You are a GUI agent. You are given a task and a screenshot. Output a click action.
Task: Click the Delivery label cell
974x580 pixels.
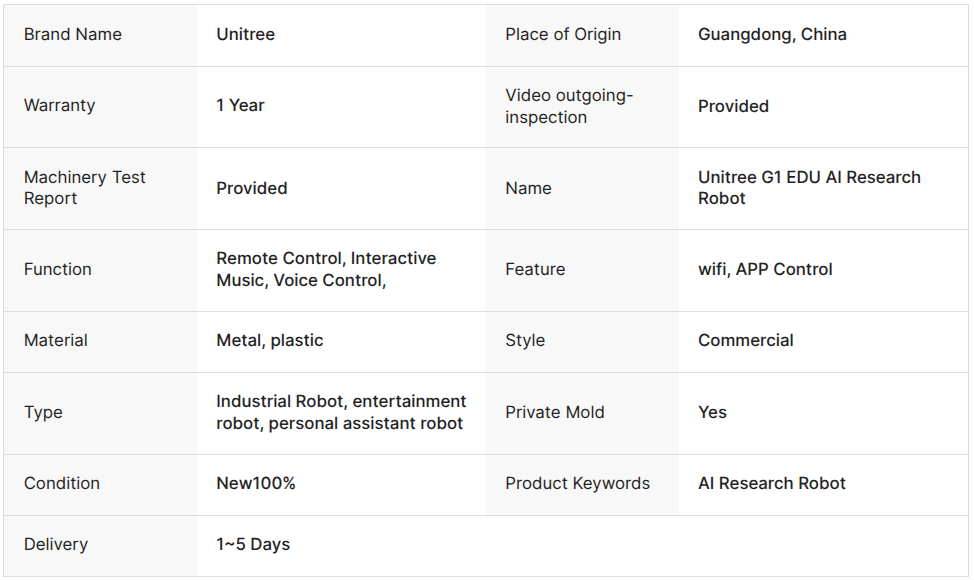[x=100, y=546]
